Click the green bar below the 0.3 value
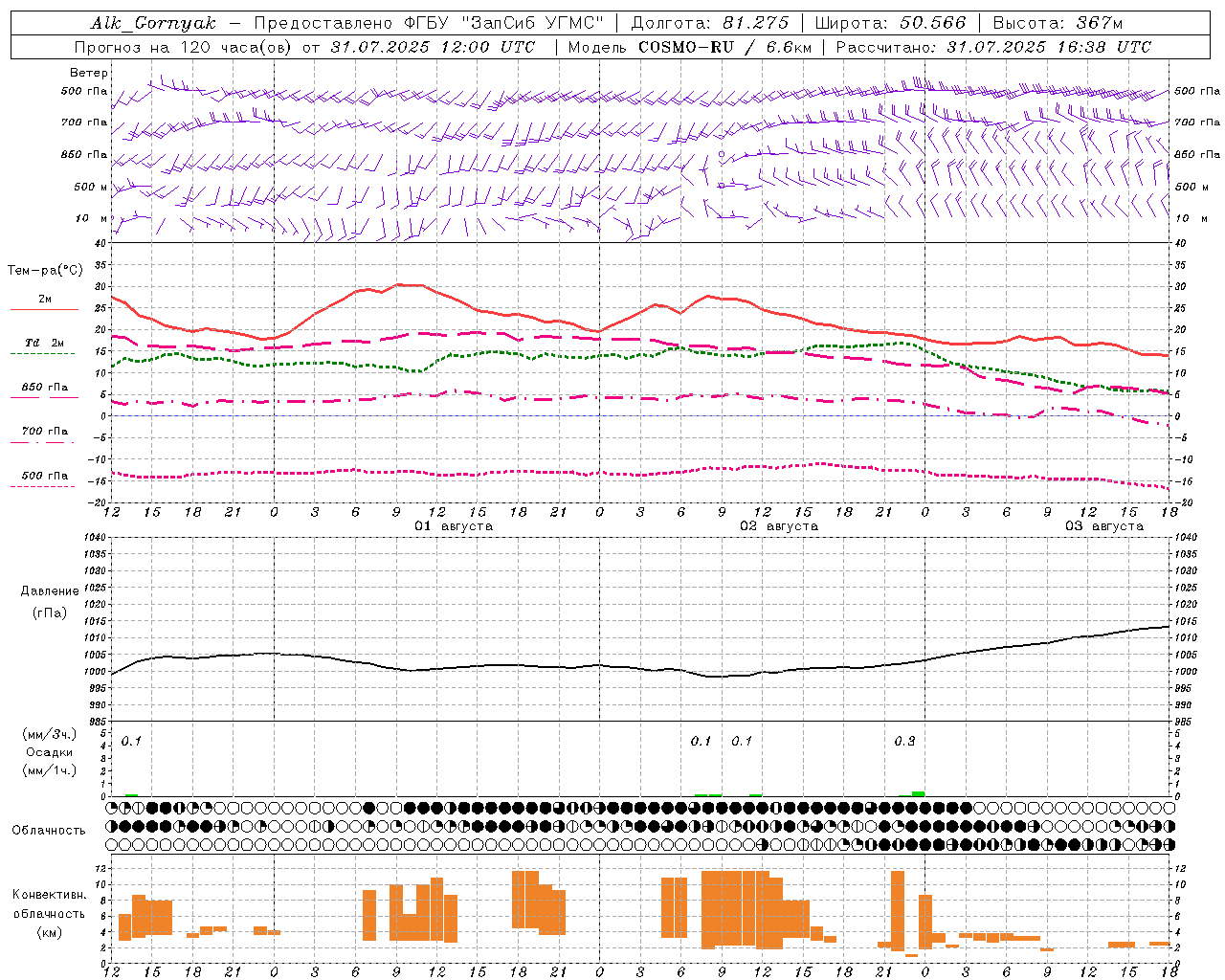1225x980 pixels. point(919,794)
